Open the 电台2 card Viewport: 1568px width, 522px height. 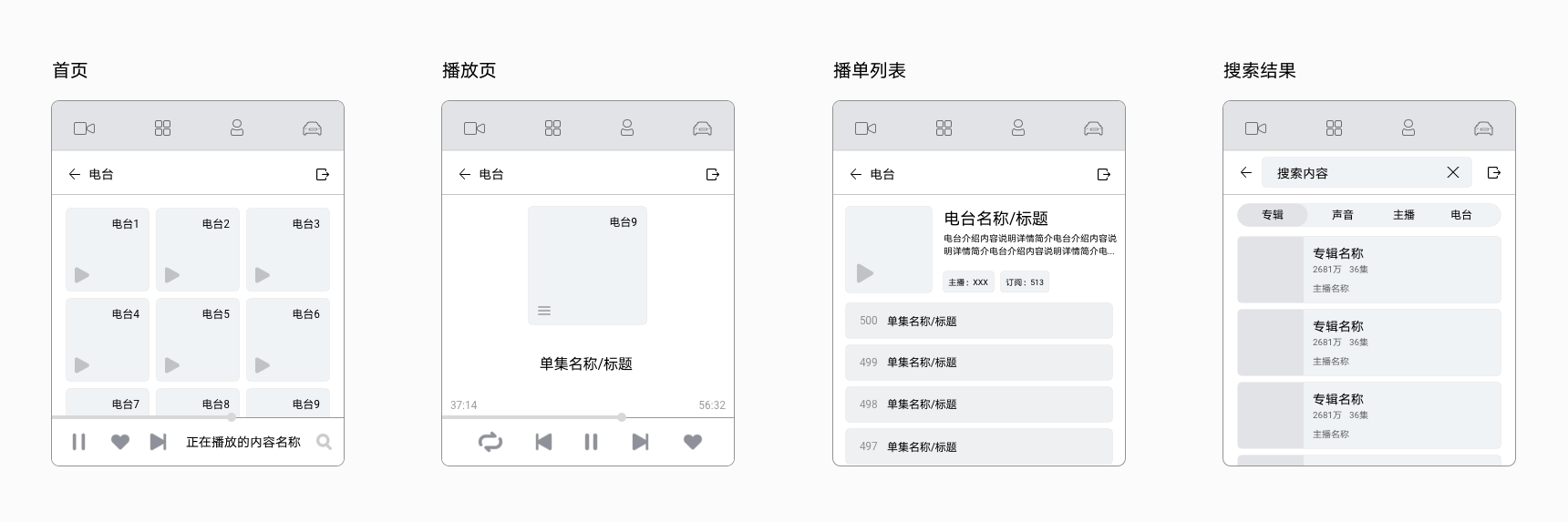[x=198, y=250]
